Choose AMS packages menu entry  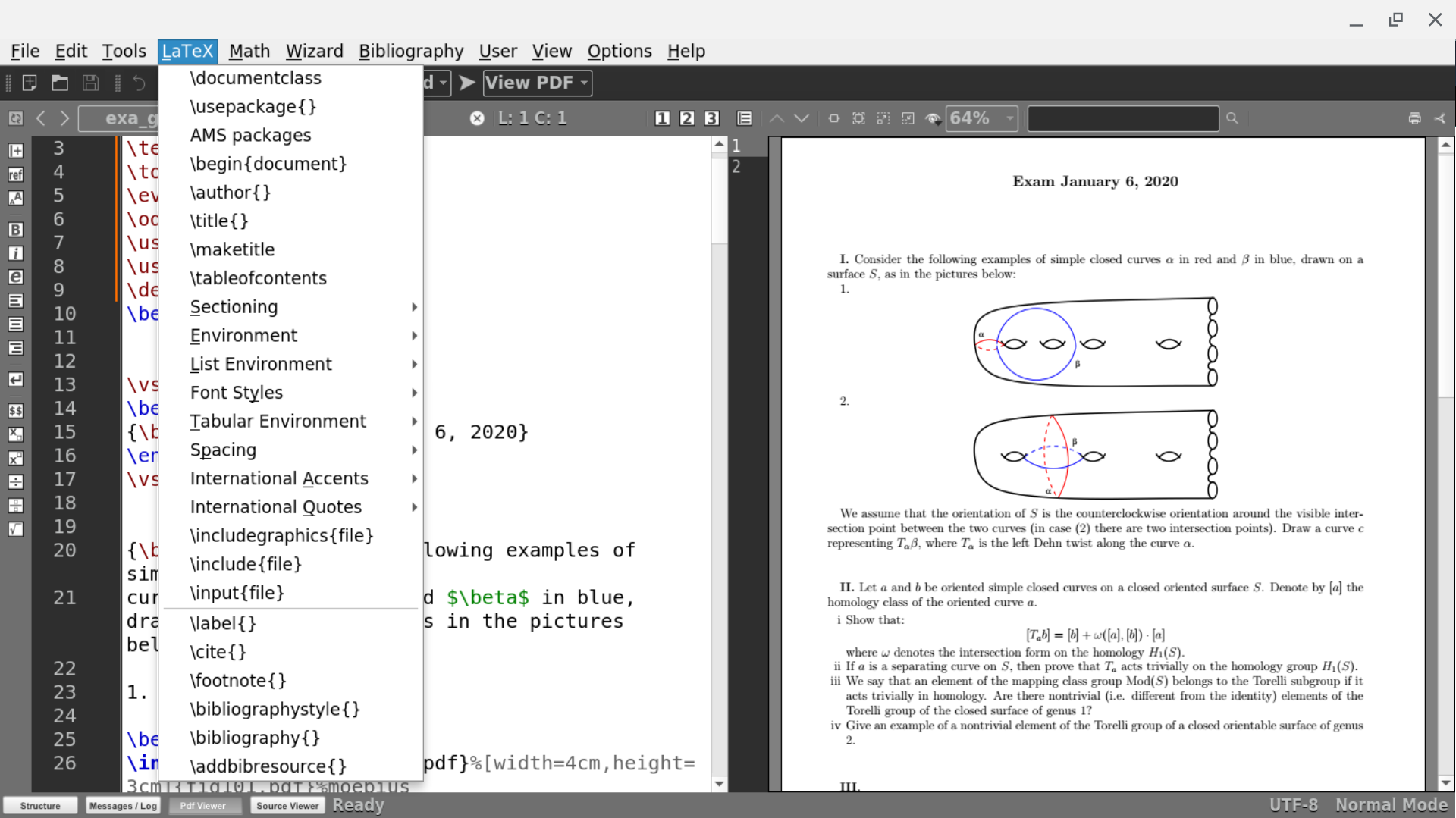293,136
